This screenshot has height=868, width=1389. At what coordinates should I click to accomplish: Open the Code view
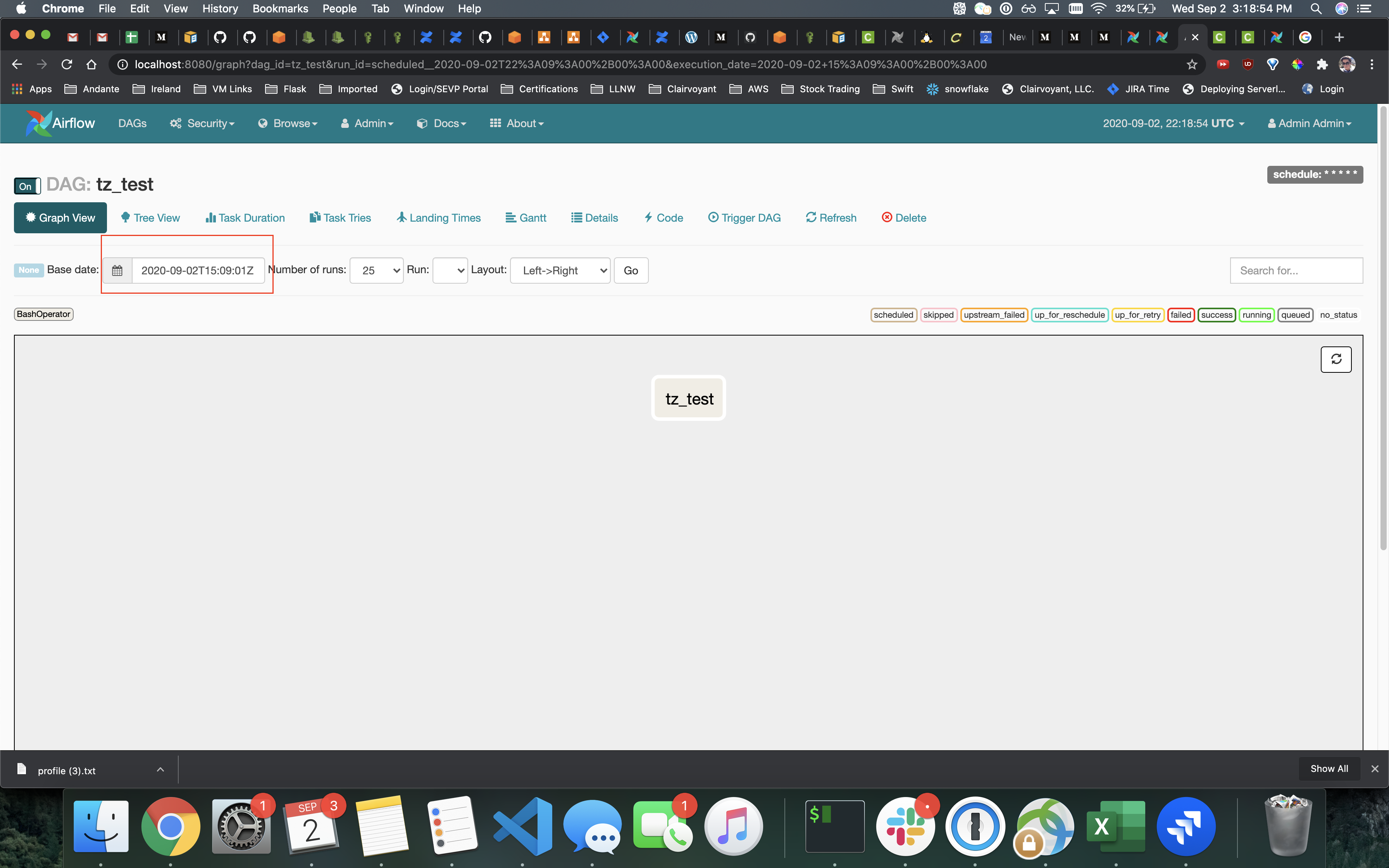[663, 217]
